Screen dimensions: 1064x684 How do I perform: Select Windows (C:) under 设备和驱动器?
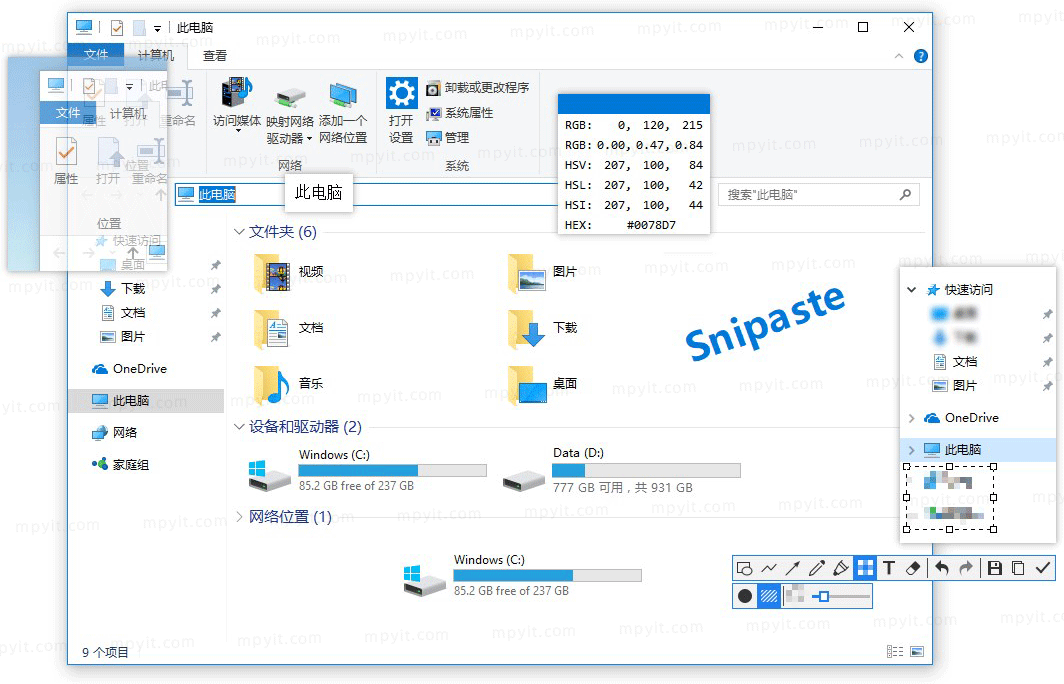368,470
